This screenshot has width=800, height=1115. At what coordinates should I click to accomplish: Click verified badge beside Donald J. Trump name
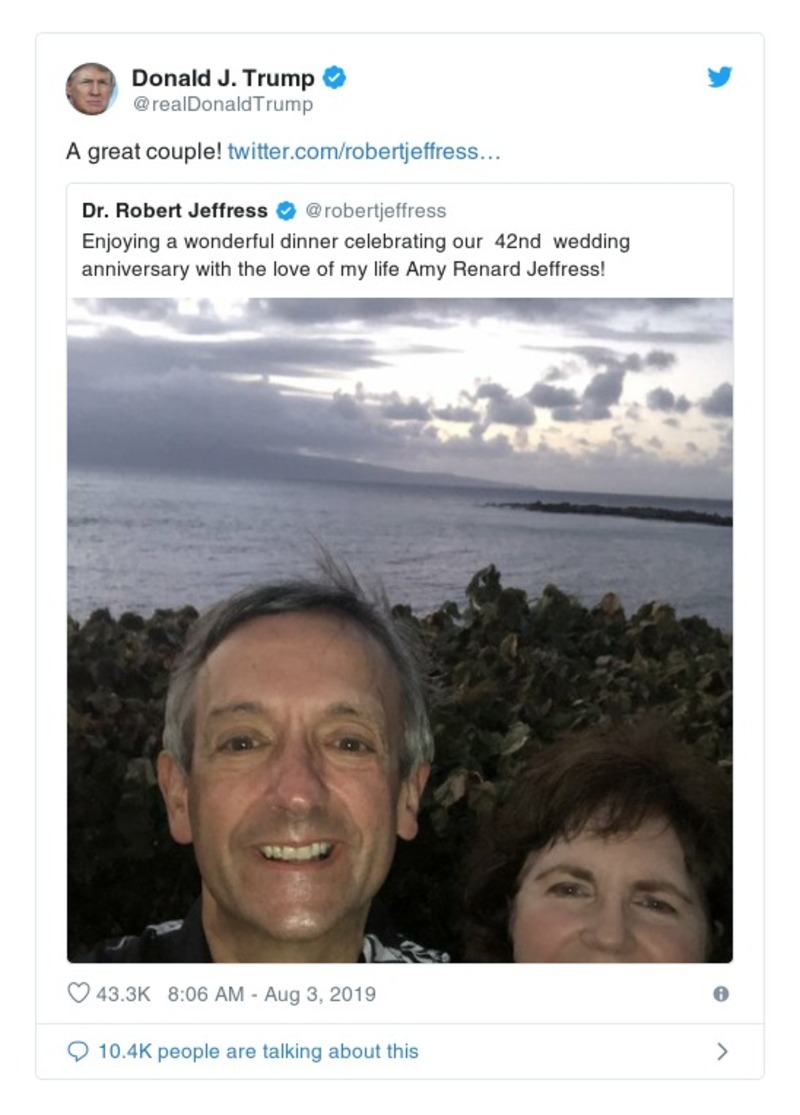(335, 78)
